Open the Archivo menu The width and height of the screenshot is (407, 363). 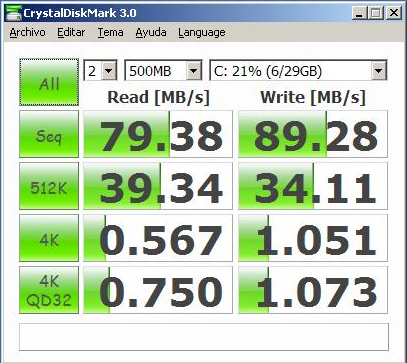tap(28, 32)
